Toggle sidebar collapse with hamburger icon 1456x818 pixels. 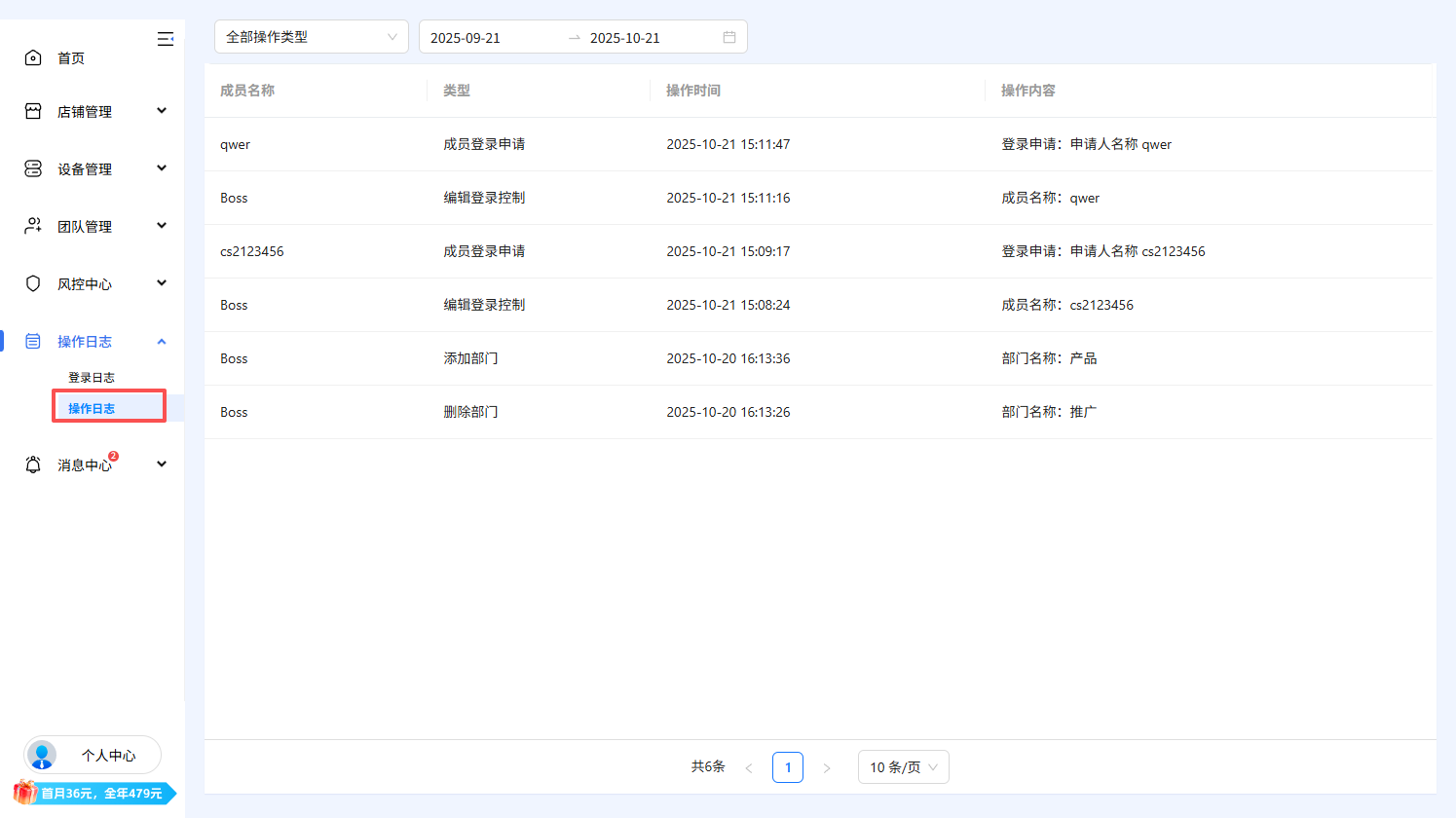pos(166,38)
